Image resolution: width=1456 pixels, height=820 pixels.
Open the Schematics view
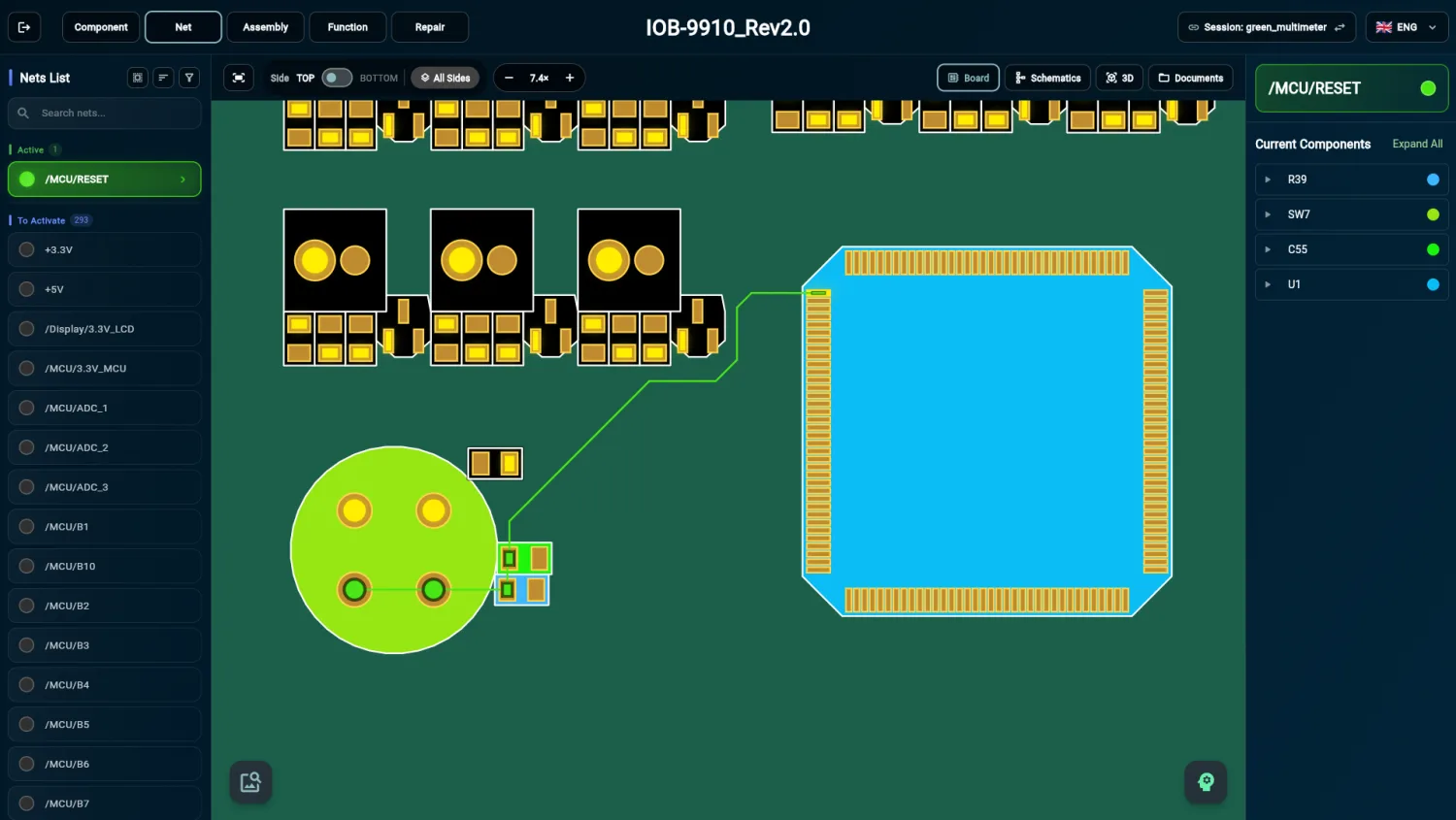[1047, 78]
